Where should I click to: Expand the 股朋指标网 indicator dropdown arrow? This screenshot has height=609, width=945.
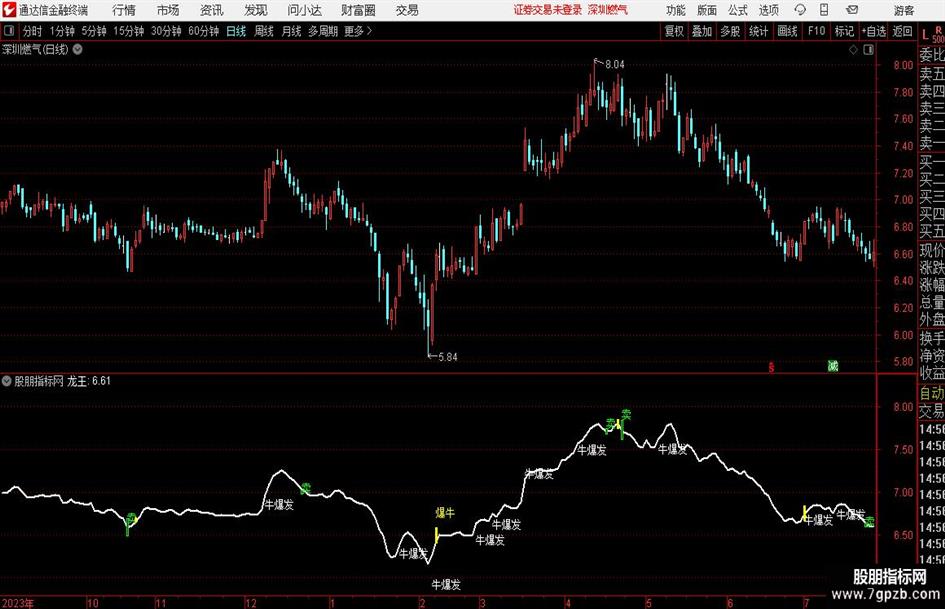(x=7, y=380)
